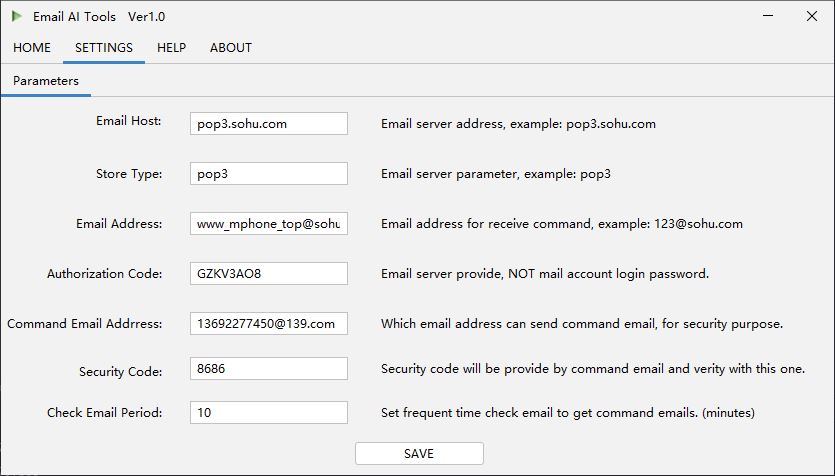This screenshot has width=835, height=476.
Task: Click the Email server address example hint
Action: (518, 124)
